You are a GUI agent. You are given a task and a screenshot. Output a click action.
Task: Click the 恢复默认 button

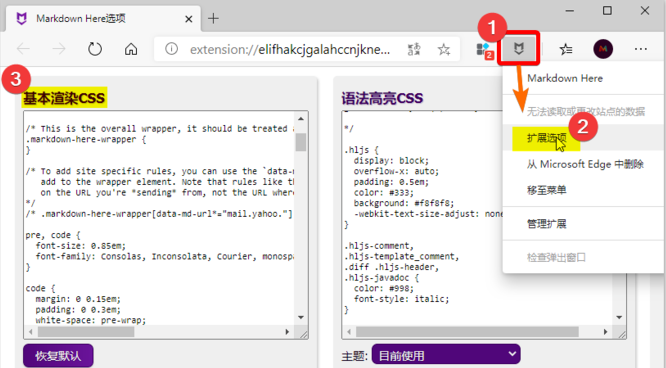click(58, 356)
